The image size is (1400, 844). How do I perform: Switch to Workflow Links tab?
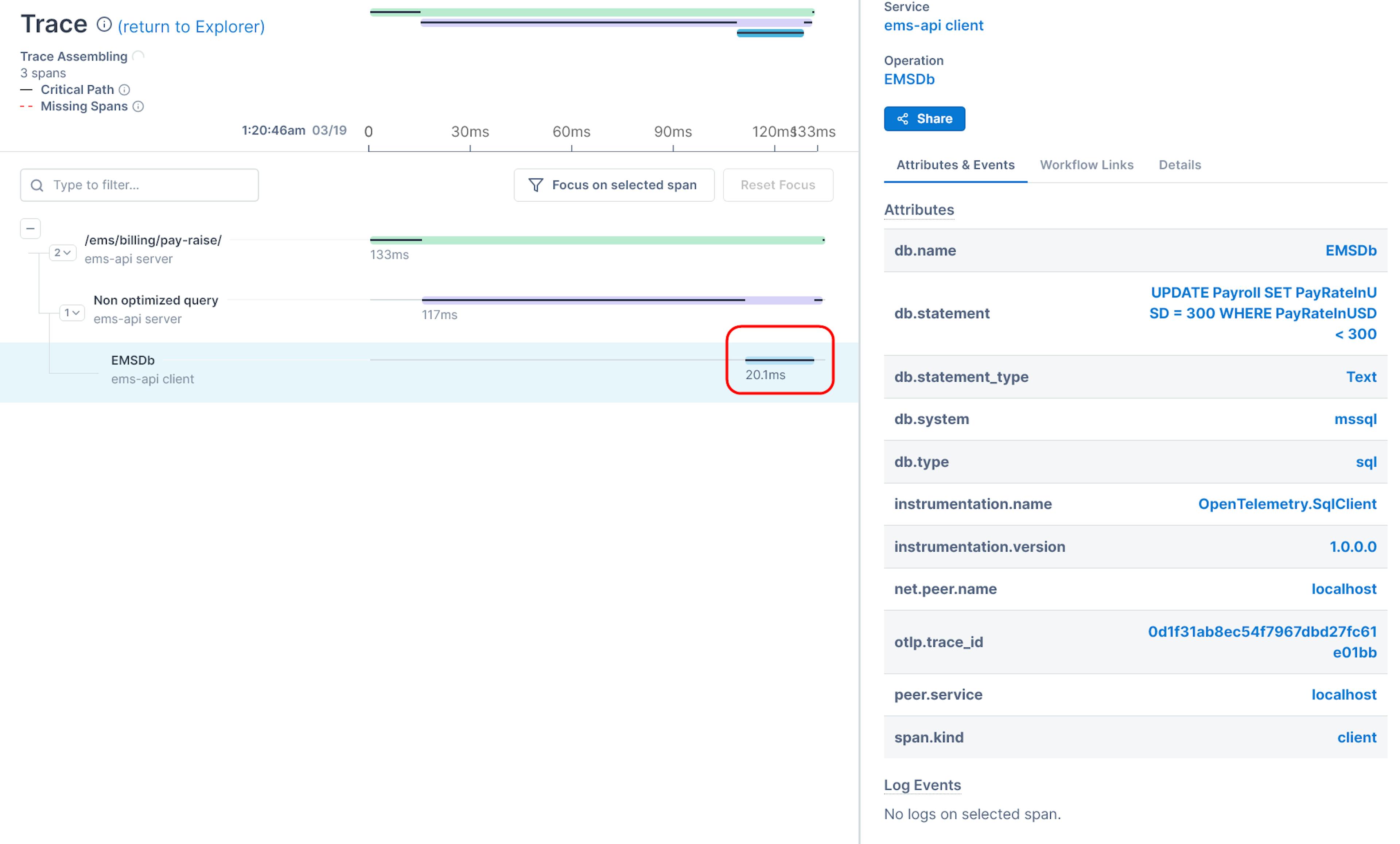(1086, 165)
